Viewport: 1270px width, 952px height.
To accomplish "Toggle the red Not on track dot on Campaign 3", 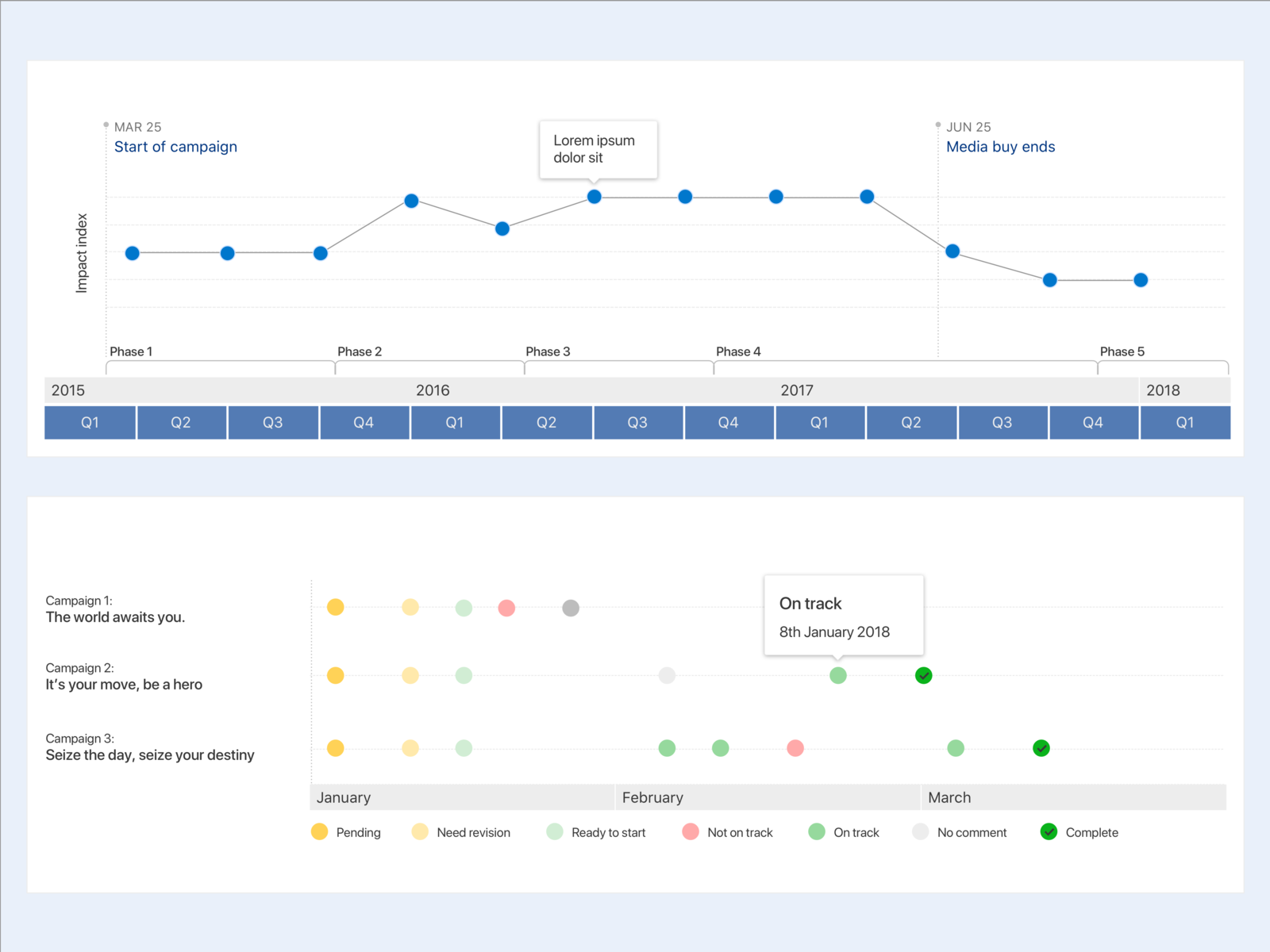I will tap(795, 747).
